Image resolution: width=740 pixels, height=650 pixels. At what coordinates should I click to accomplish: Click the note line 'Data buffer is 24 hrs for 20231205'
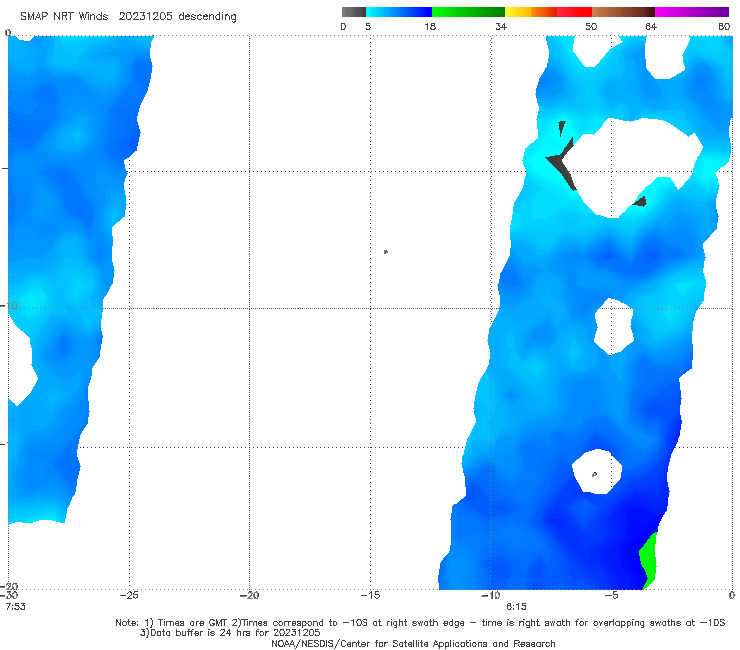click(x=229, y=633)
